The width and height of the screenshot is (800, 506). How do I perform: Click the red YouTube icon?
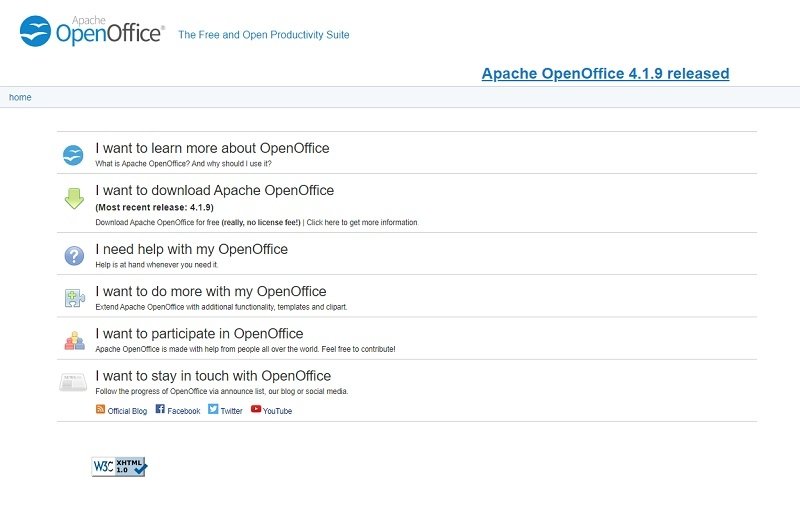point(256,409)
